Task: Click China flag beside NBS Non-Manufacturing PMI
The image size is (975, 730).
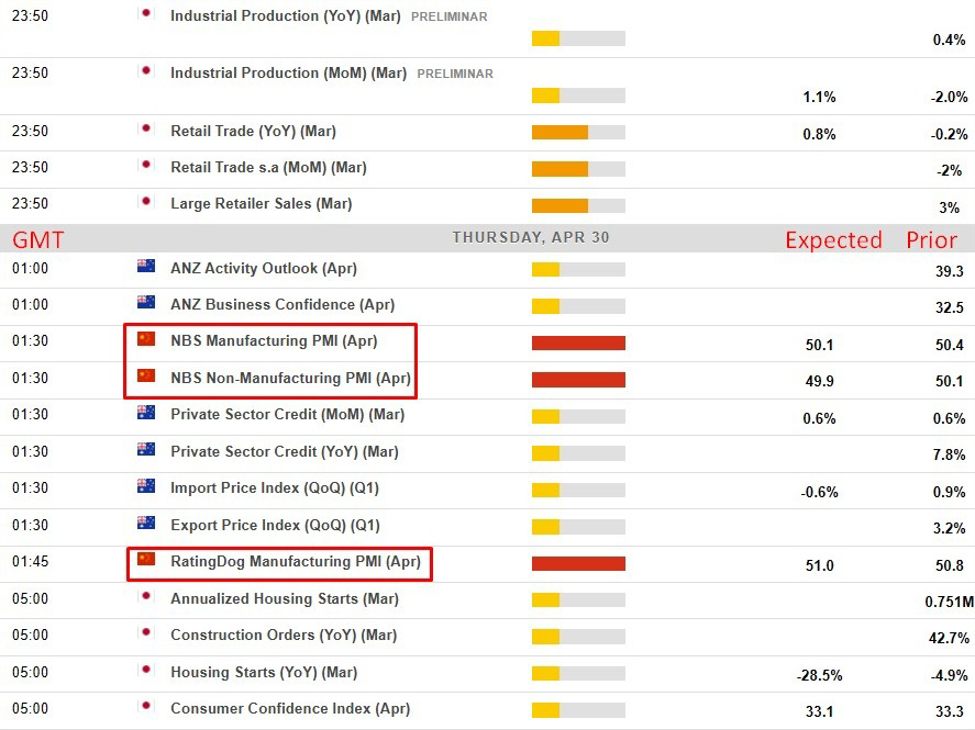Action: (x=146, y=377)
